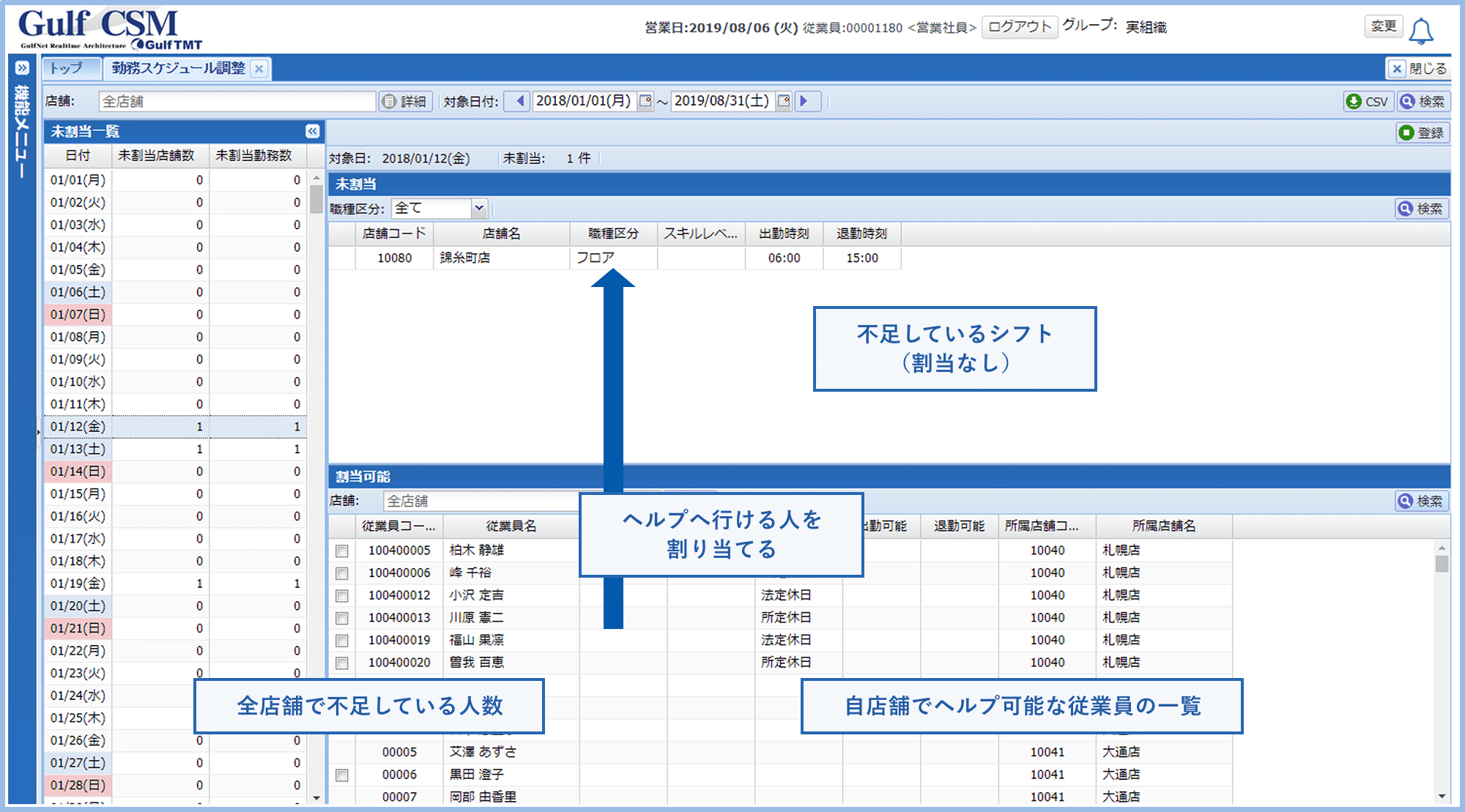Open calendar for end date 2019/08/31
1465x812 pixels.
tap(783, 101)
